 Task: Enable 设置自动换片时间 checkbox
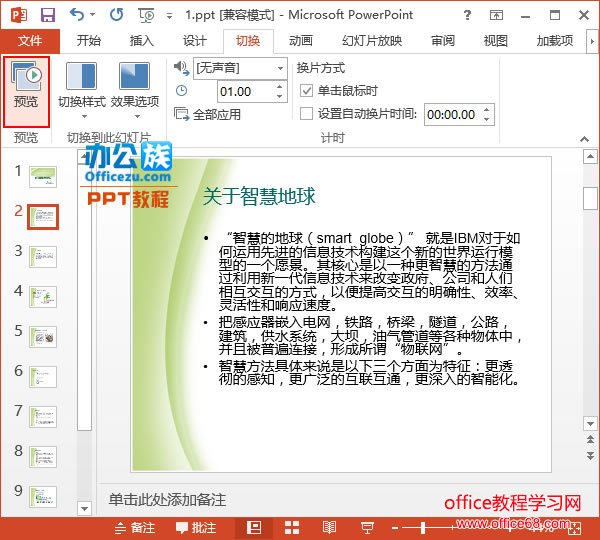pyautogui.click(x=306, y=114)
